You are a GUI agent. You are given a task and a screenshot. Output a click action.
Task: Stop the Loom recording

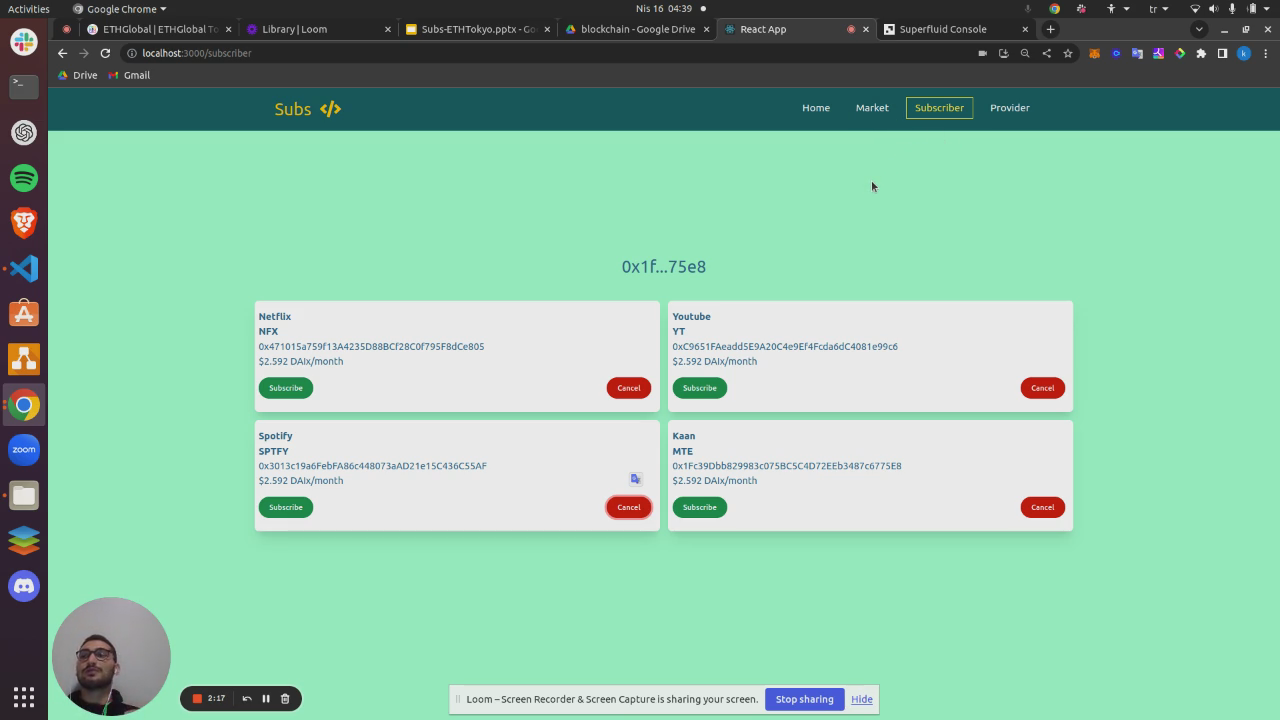[x=197, y=698]
